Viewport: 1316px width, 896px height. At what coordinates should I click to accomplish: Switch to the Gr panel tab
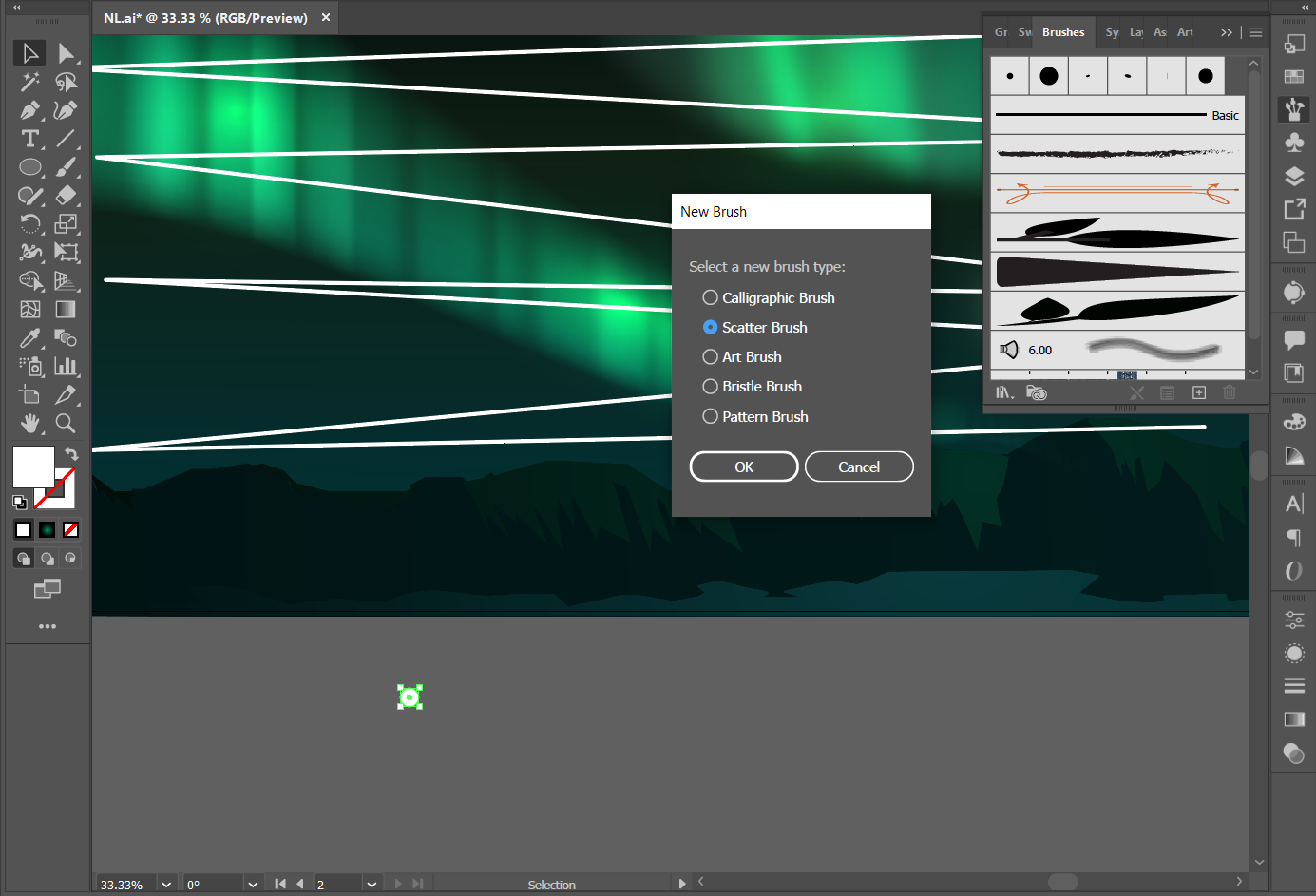click(1001, 32)
